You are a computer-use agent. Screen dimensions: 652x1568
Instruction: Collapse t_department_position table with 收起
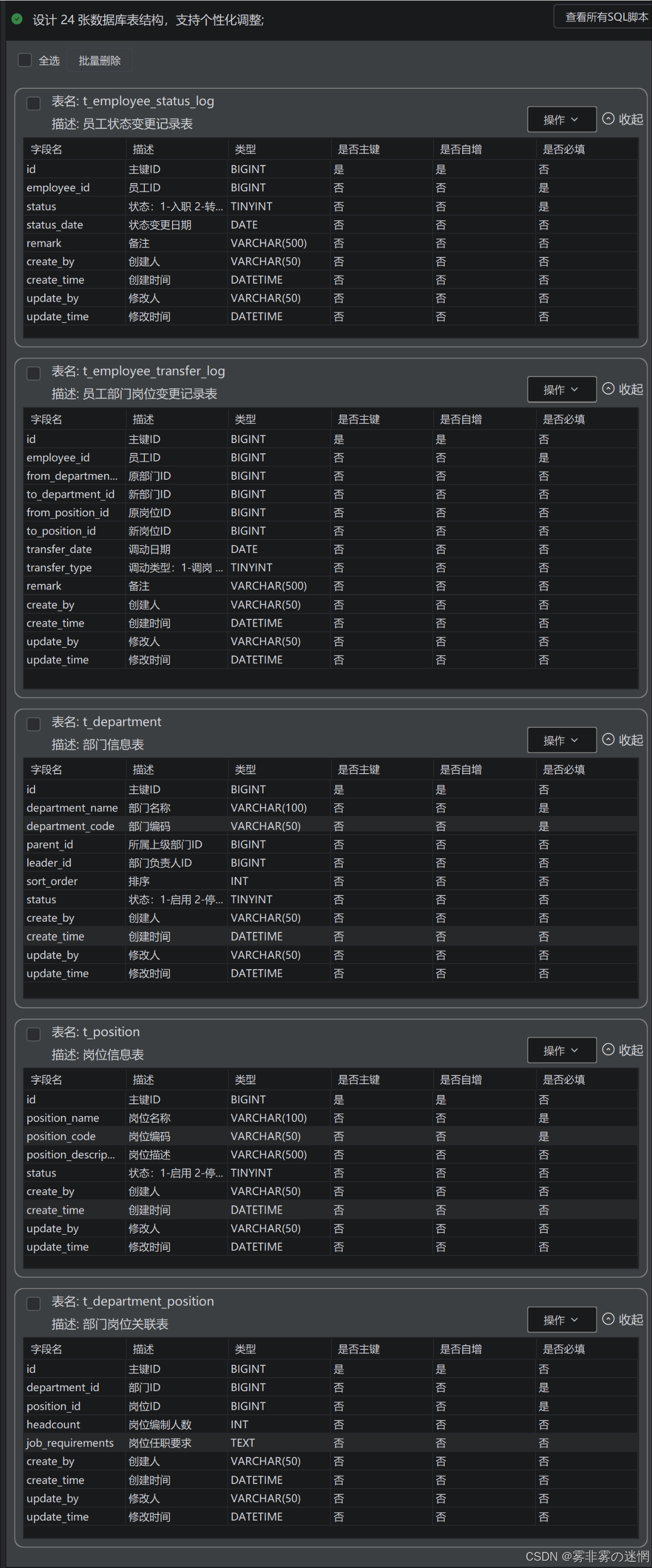coord(623,1319)
